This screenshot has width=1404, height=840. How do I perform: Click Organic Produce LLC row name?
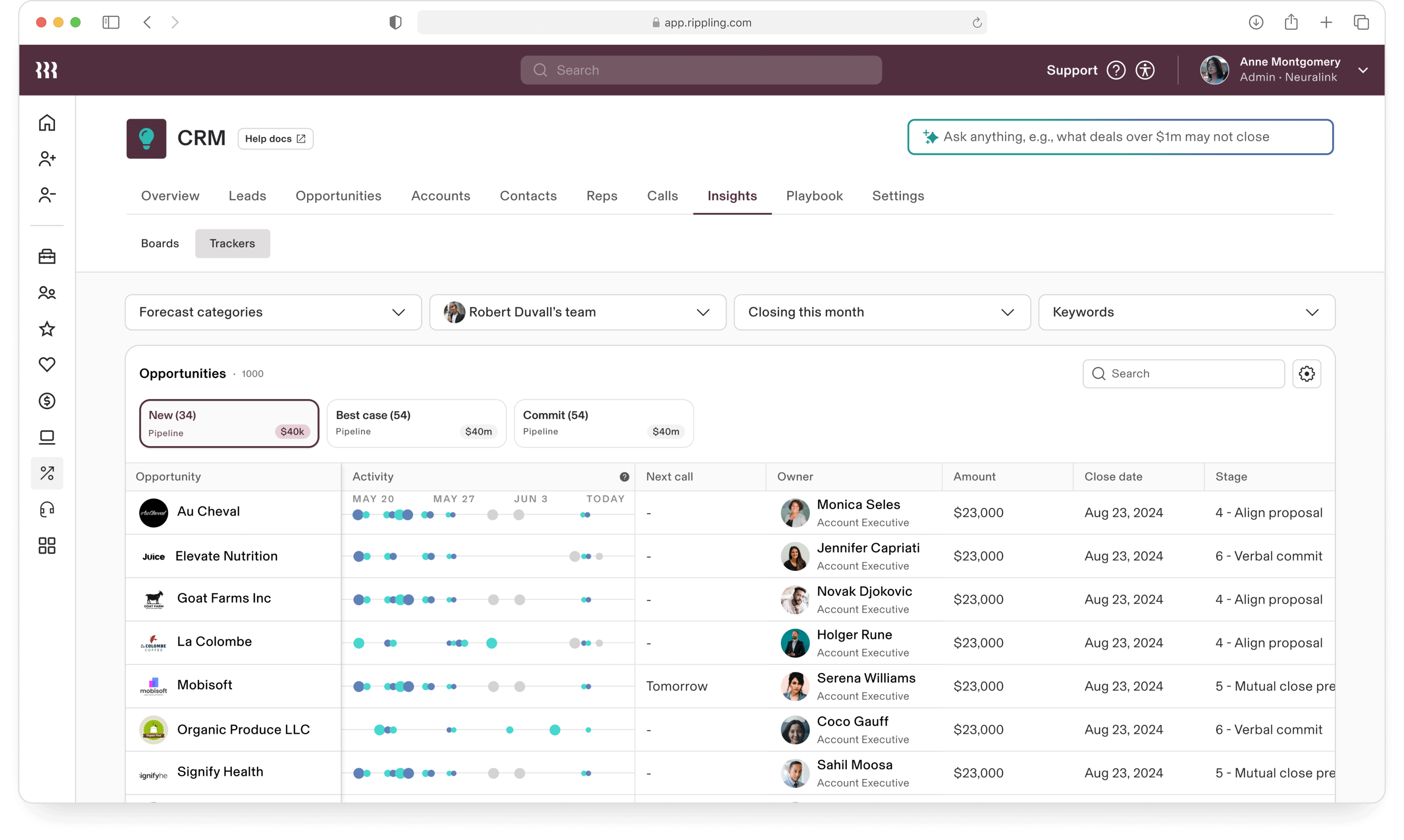(x=243, y=729)
